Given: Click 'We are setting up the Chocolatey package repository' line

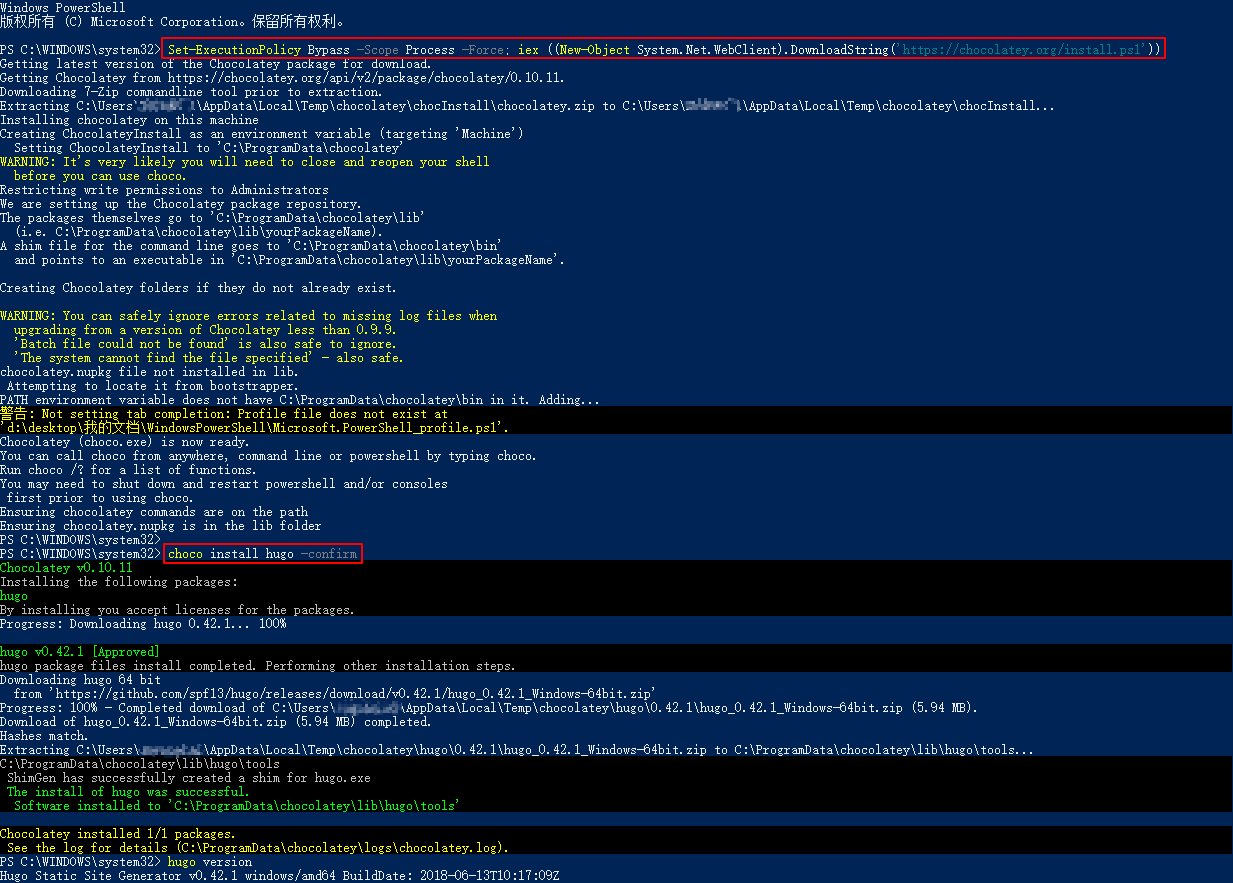Looking at the screenshot, I should 181,203.
